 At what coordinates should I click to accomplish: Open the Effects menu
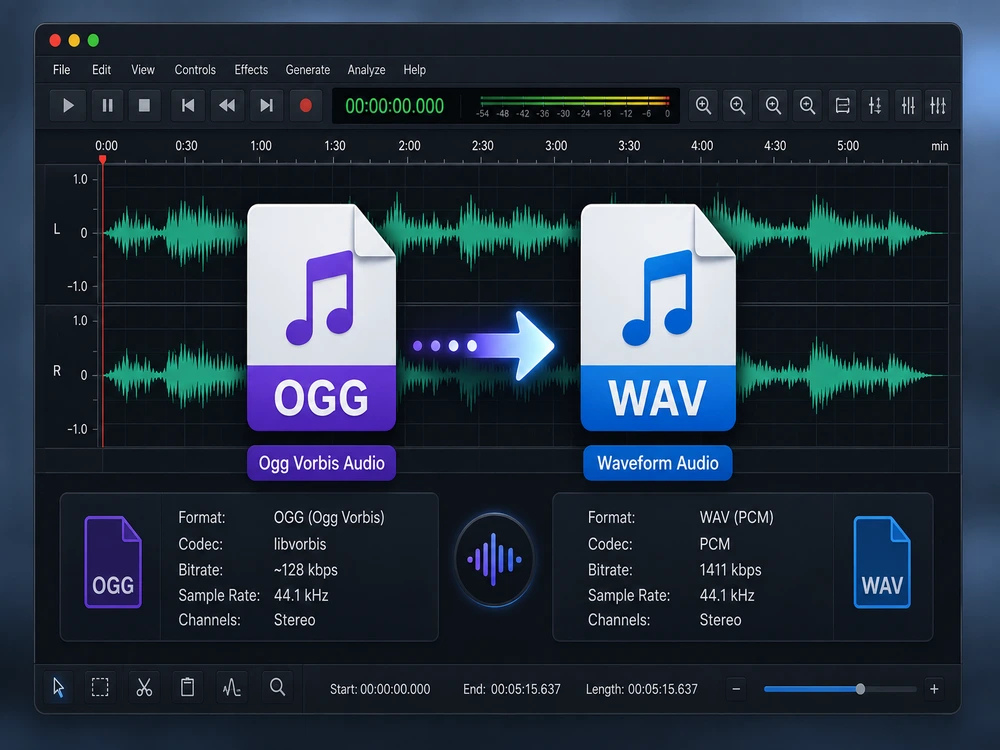pos(251,70)
